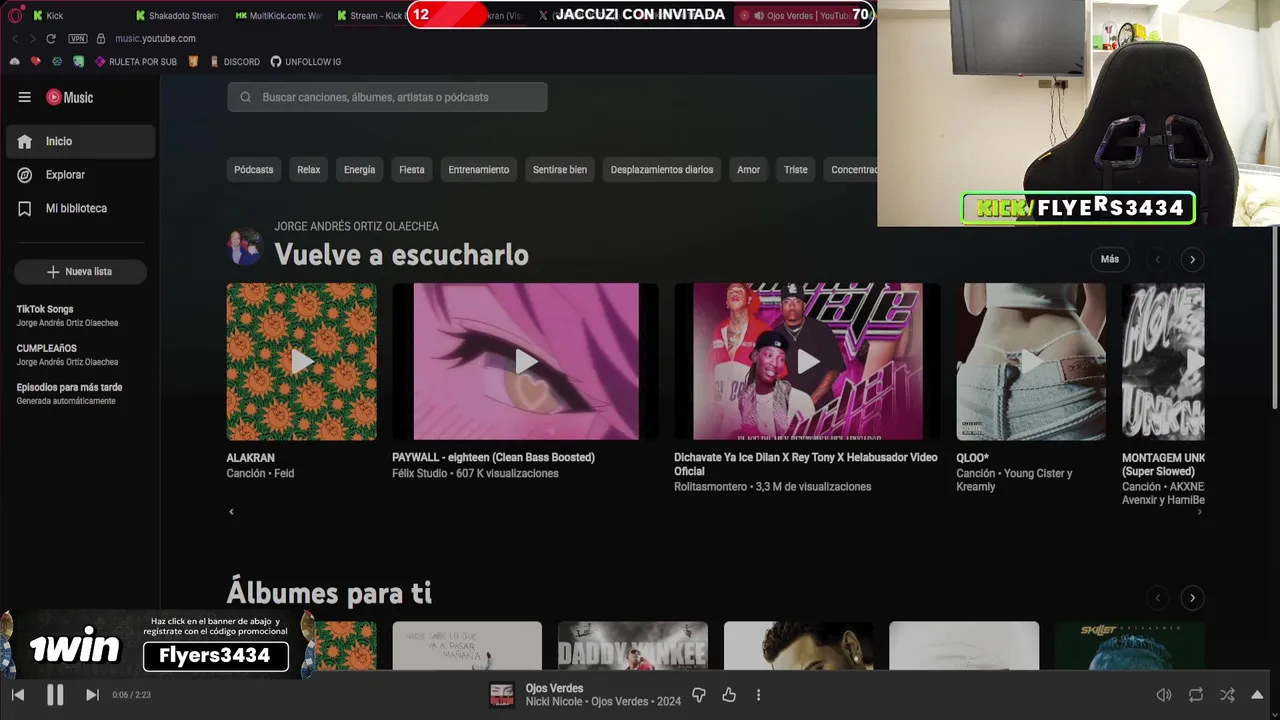This screenshot has height=720, width=1280.
Task: Toggle shuffle mode
Action: click(1227, 695)
